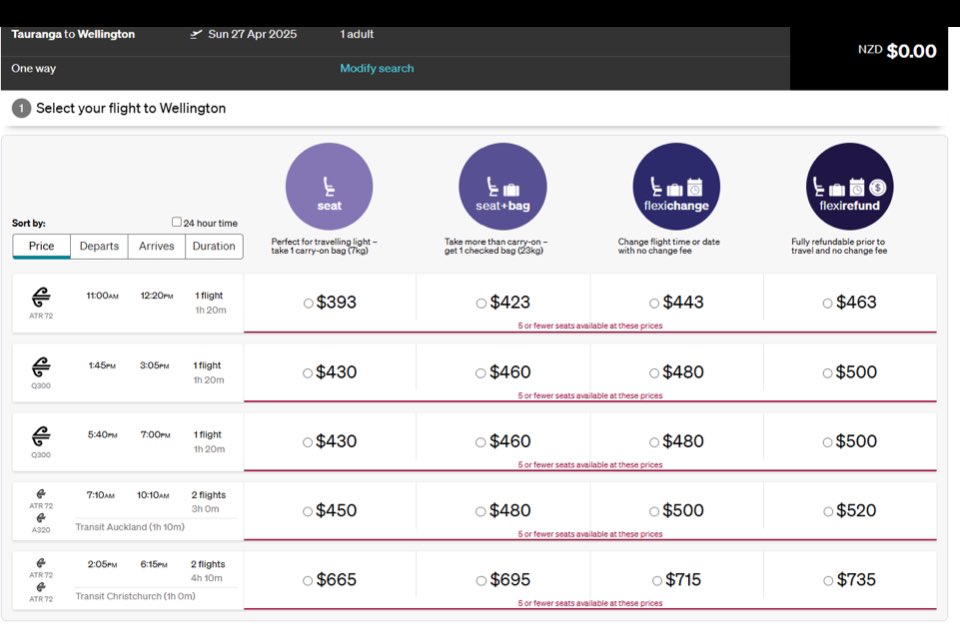Select the $480 flexichange fare for 5:40PM flight
Viewport: 960px width, 630px height.
coord(654,442)
